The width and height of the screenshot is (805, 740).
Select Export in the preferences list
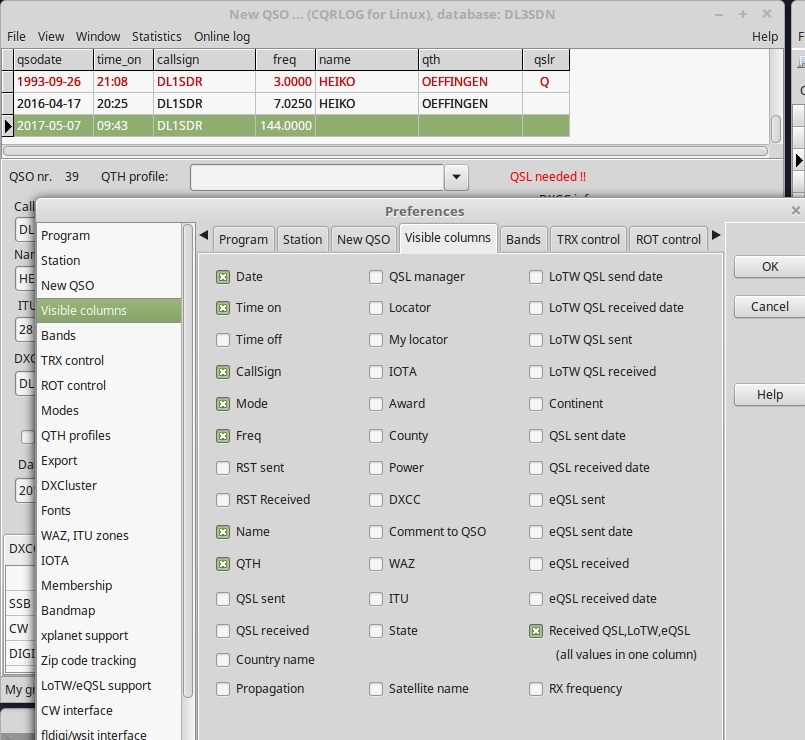109,461
